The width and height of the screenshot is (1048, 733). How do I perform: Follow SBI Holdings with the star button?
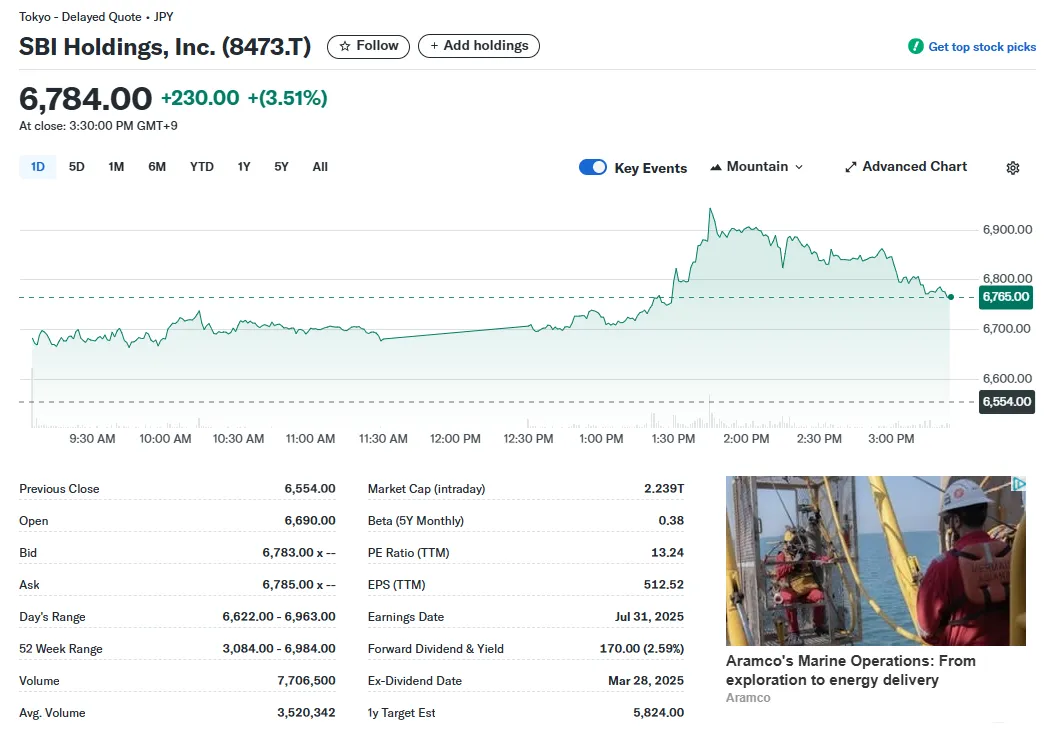click(368, 46)
